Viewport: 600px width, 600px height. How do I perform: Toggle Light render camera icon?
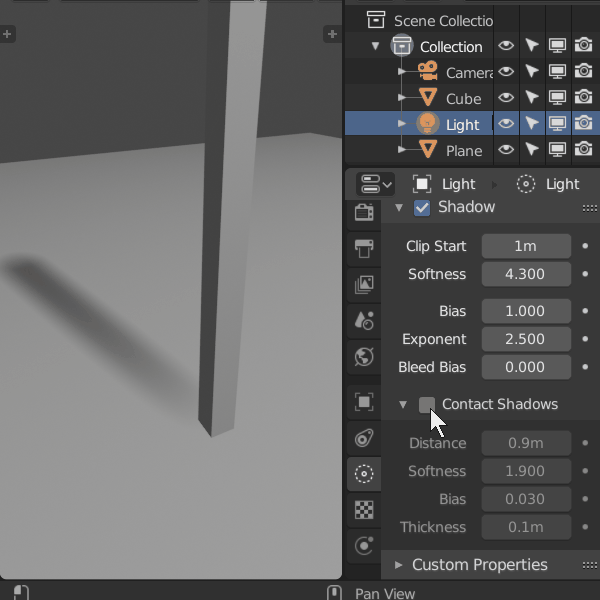[584, 123]
